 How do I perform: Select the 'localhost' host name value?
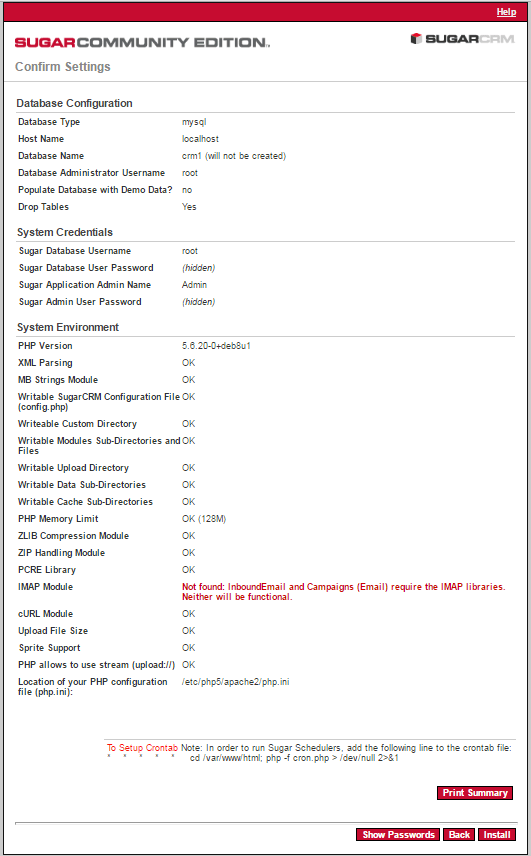click(200, 139)
